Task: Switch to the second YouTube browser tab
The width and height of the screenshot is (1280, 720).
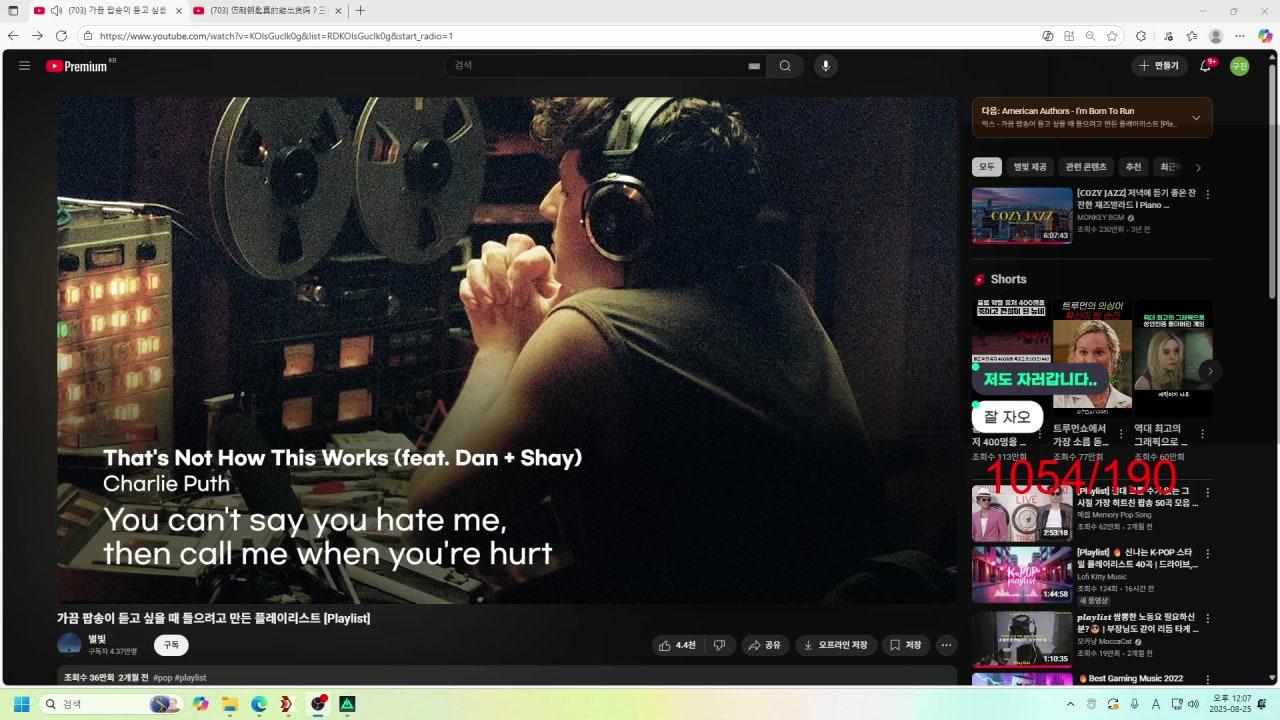Action: [267, 10]
